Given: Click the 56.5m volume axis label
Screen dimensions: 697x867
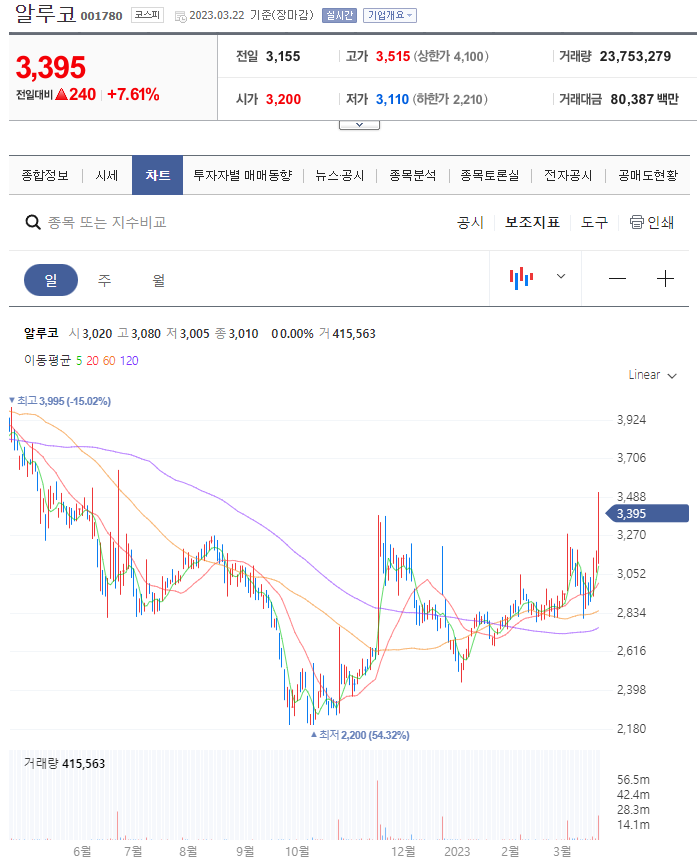Looking at the screenshot, I should click(x=633, y=780).
